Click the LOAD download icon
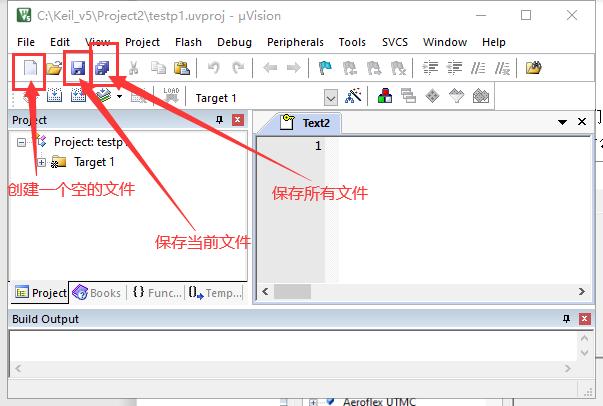The height and width of the screenshot is (406, 603). point(171,95)
